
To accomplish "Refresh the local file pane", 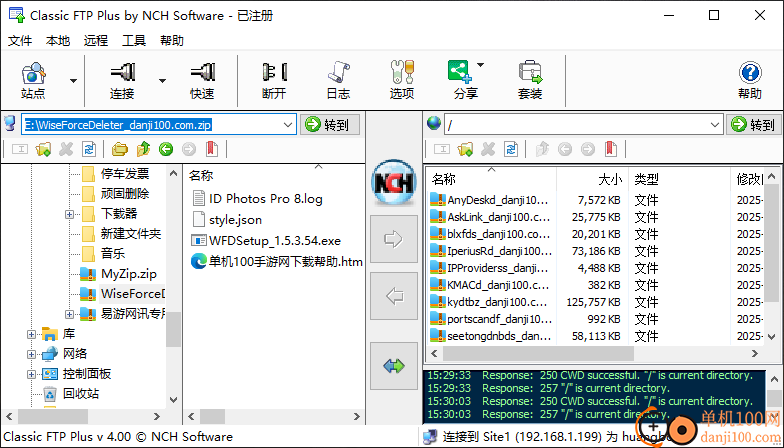I will click(89, 149).
